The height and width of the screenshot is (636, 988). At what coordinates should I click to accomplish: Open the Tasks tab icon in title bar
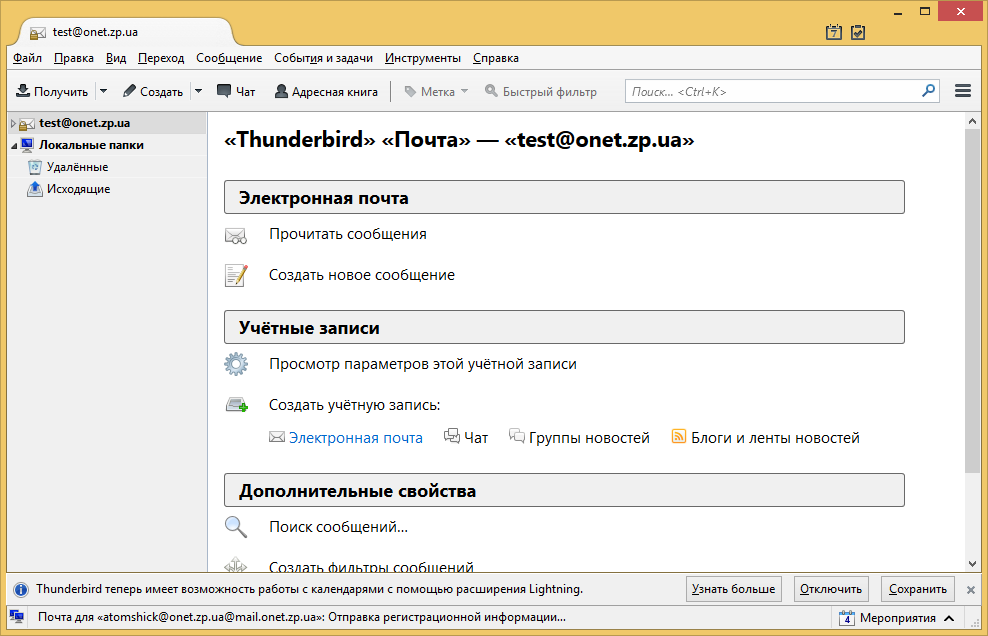point(858,32)
